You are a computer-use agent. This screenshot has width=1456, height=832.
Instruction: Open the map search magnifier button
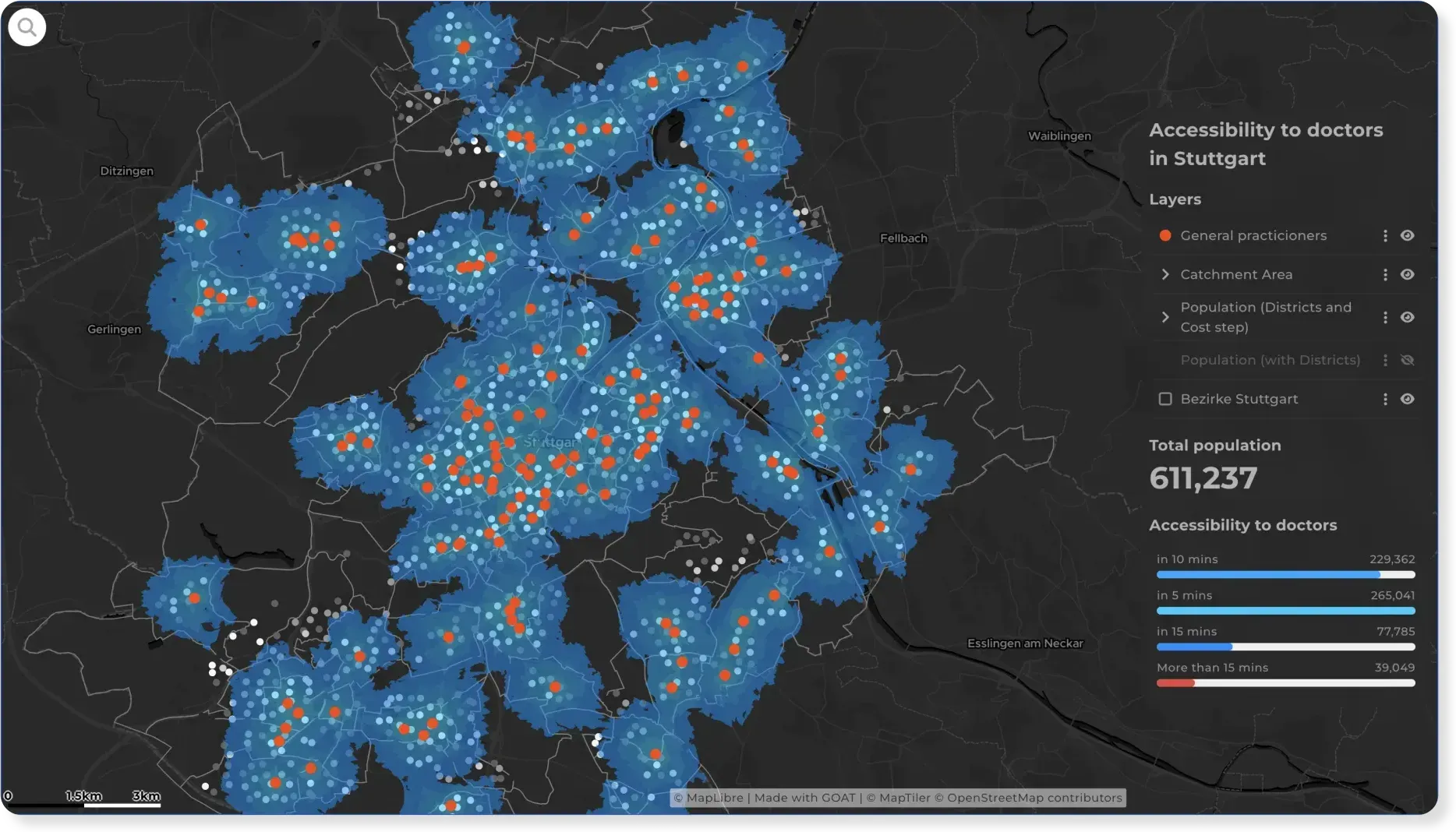tap(27, 27)
